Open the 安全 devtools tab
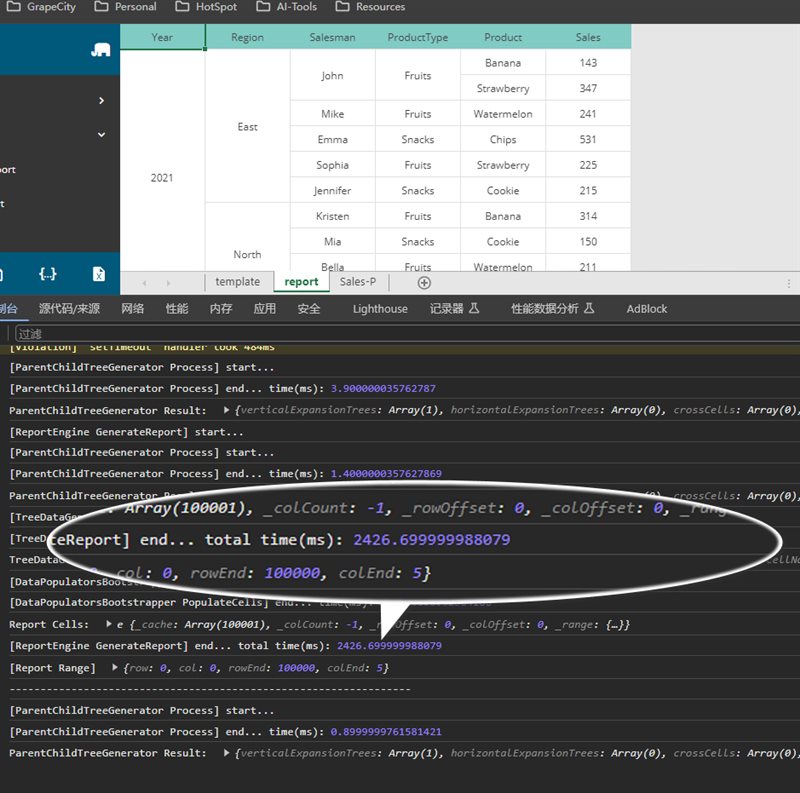 point(309,309)
